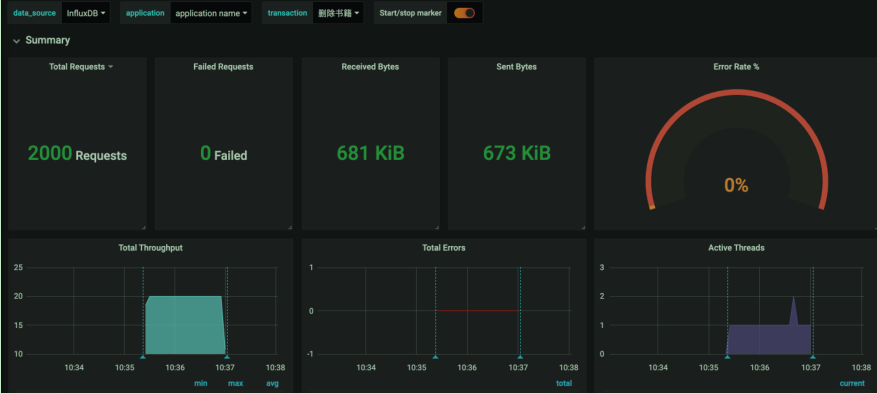This screenshot has width=877, height=394.
Task: Click the start marker triangle in Active Threads
Action: (727, 357)
